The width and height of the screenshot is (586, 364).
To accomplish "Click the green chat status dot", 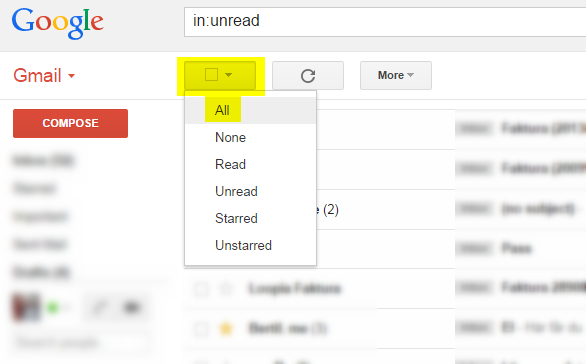I will click(53, 308).
